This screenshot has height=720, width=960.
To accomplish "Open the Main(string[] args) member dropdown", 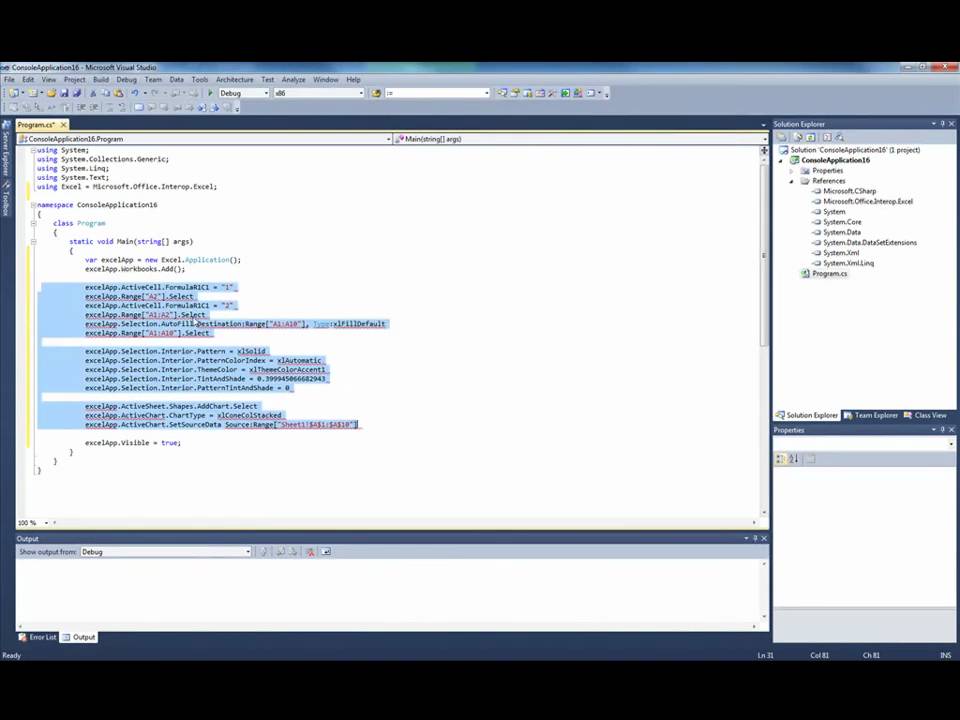I will tap(763, 139).
